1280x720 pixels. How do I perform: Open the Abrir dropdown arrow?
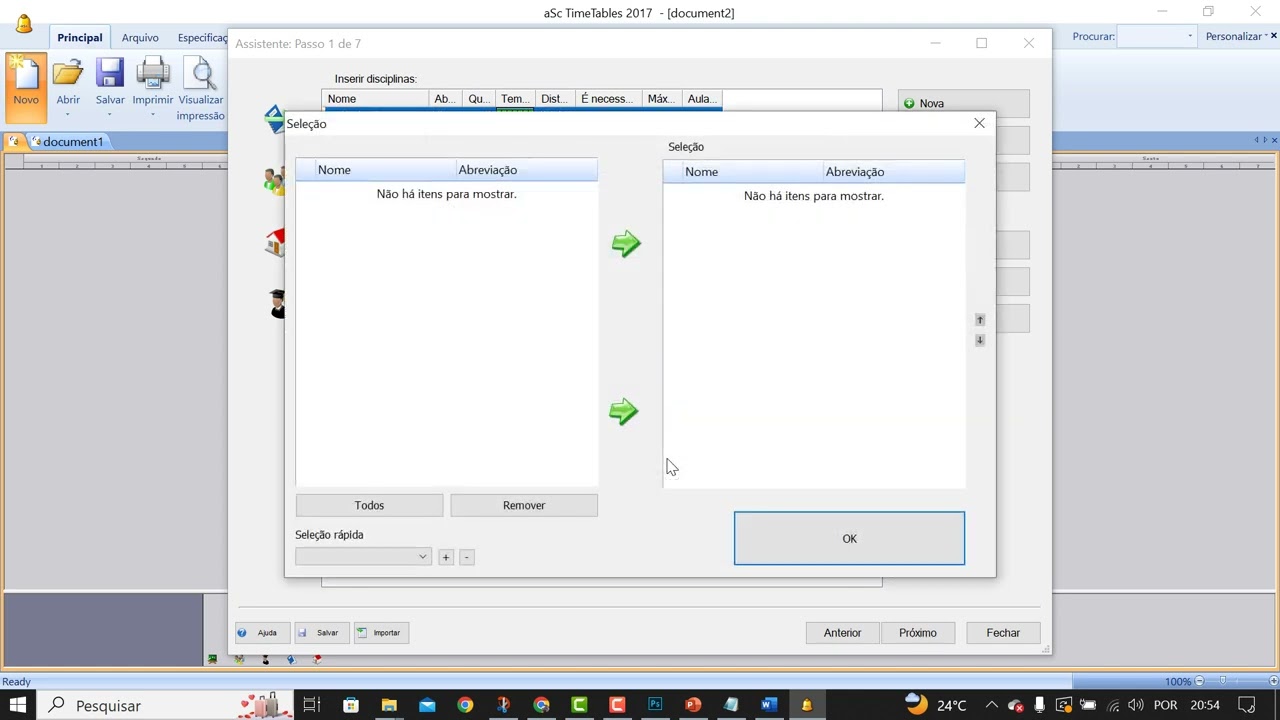pos(68,115)
